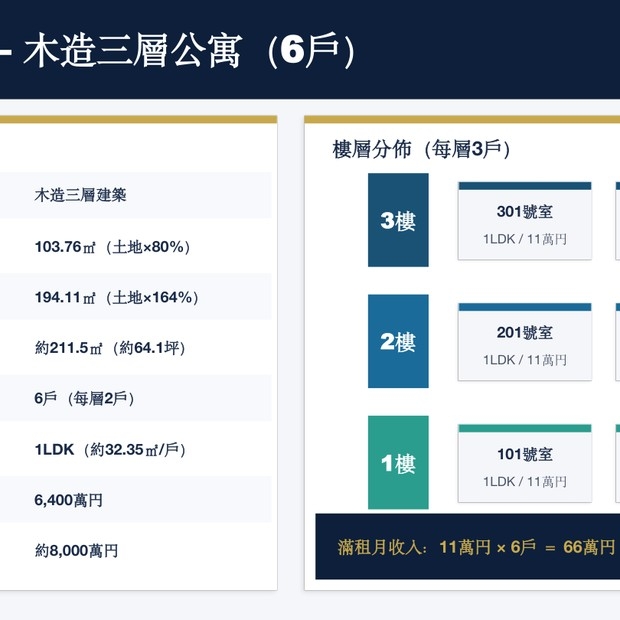Viewport: 620px width, 620px height.
Task: Click 1LDK / 11萬円 under 101號室
Action: tap(525, 482)
